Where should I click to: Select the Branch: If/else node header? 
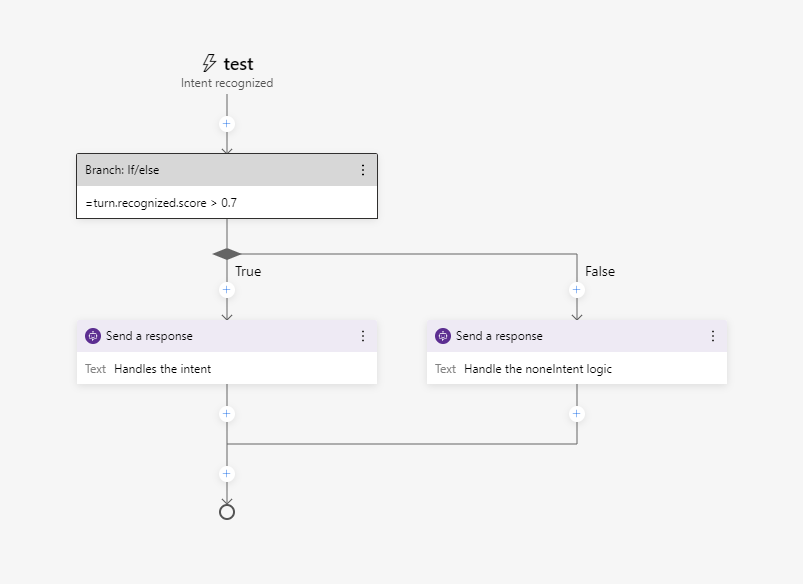(200, 169)
